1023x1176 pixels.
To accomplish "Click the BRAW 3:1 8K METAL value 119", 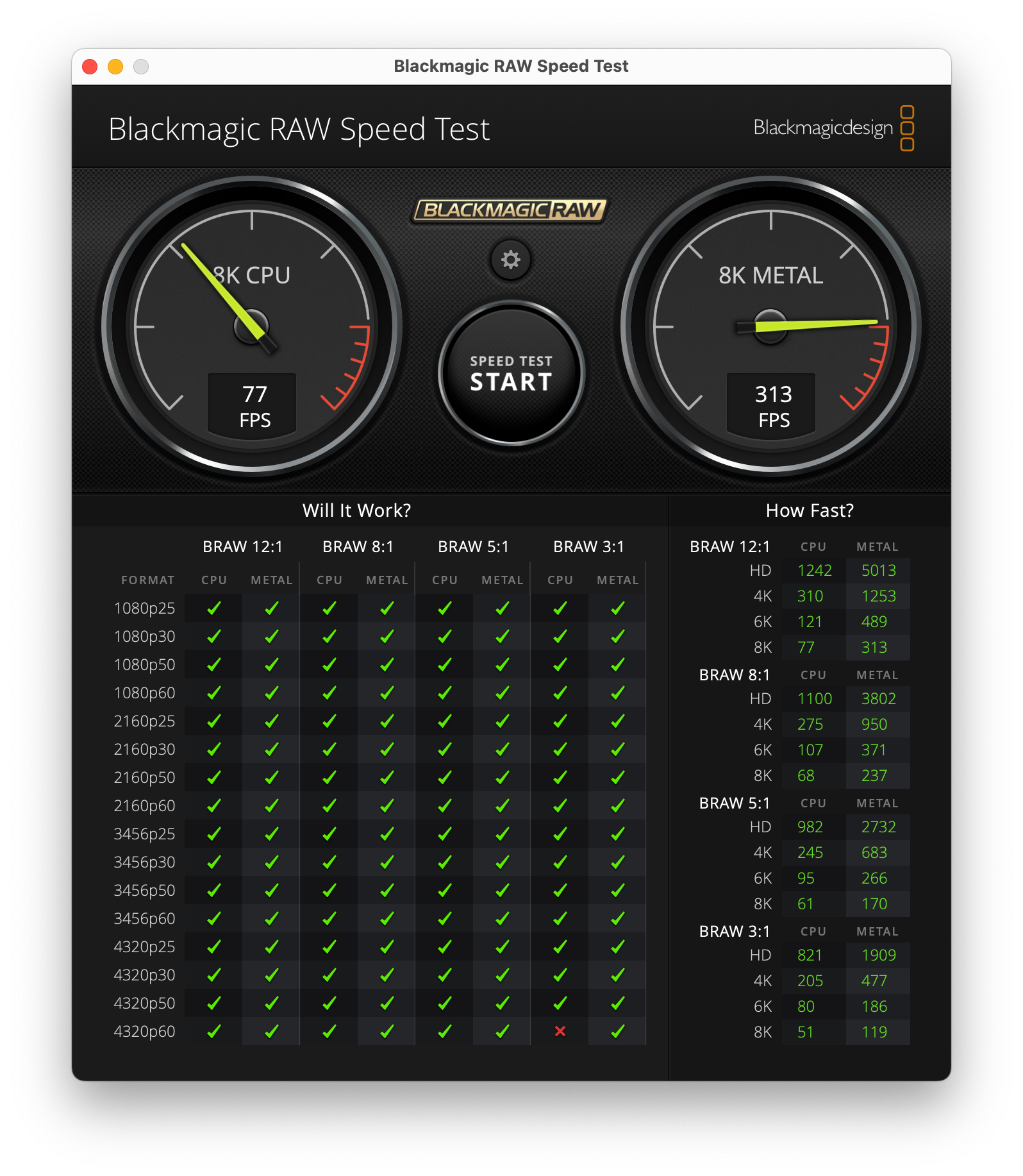I will (x=874, y=1032).
